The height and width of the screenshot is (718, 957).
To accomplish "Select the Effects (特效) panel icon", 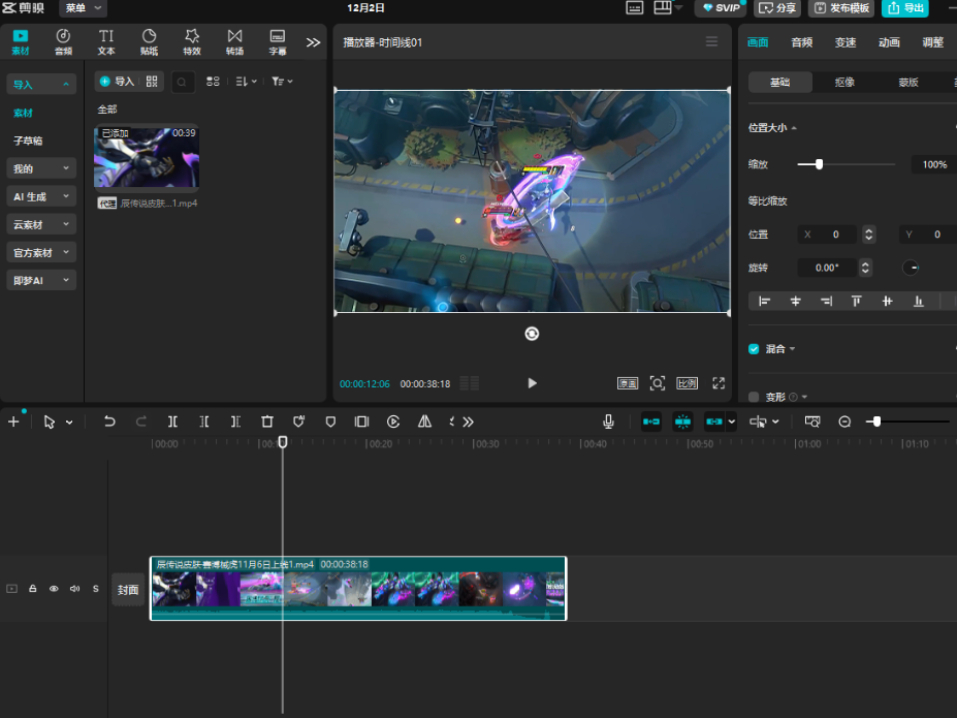I will (191, 42).
